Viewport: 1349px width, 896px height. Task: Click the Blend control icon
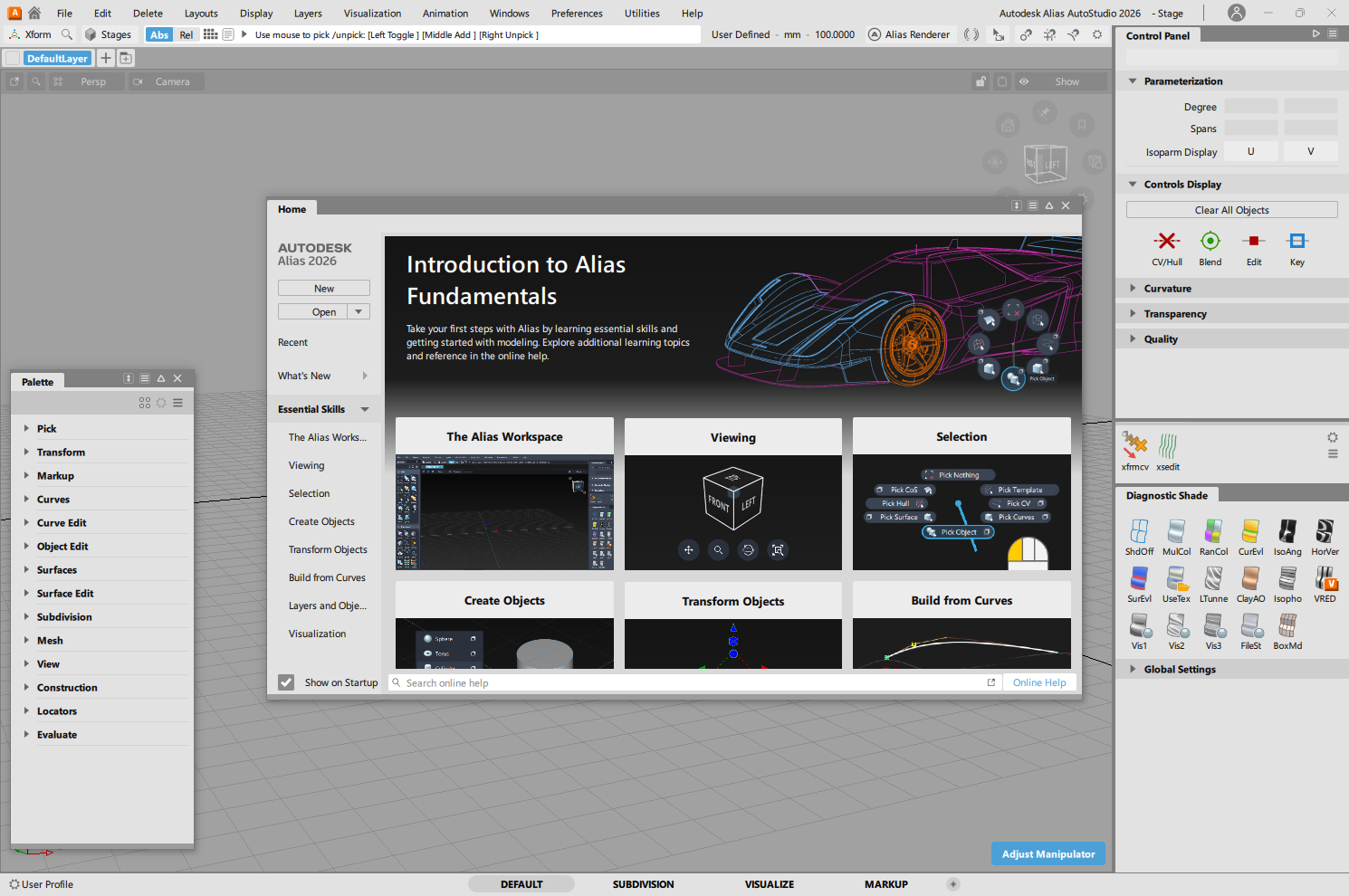(1210, 242)
